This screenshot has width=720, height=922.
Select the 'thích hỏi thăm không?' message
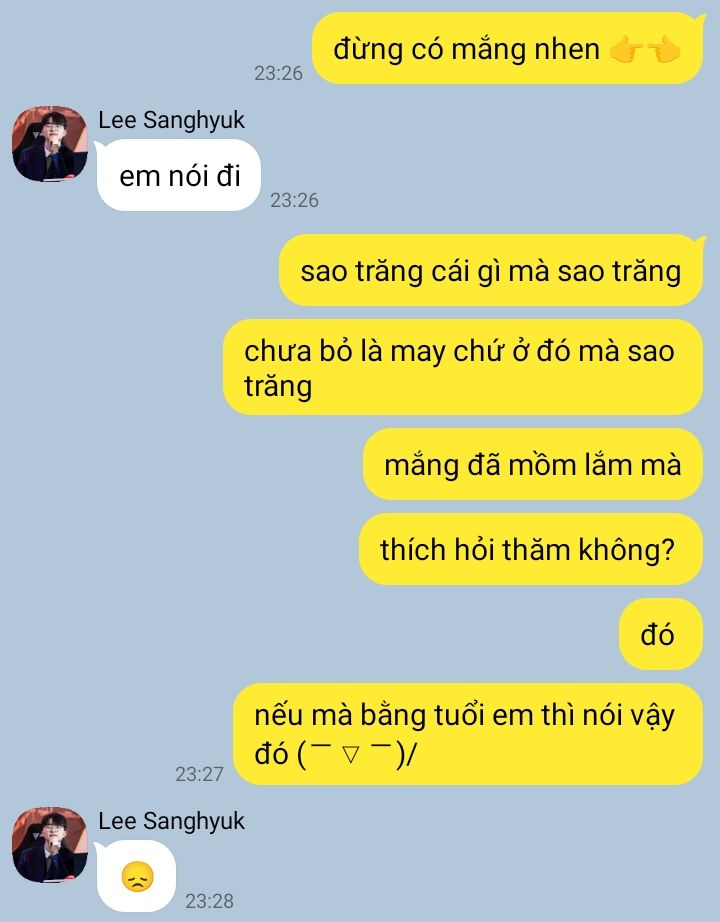tap(531, 549)
